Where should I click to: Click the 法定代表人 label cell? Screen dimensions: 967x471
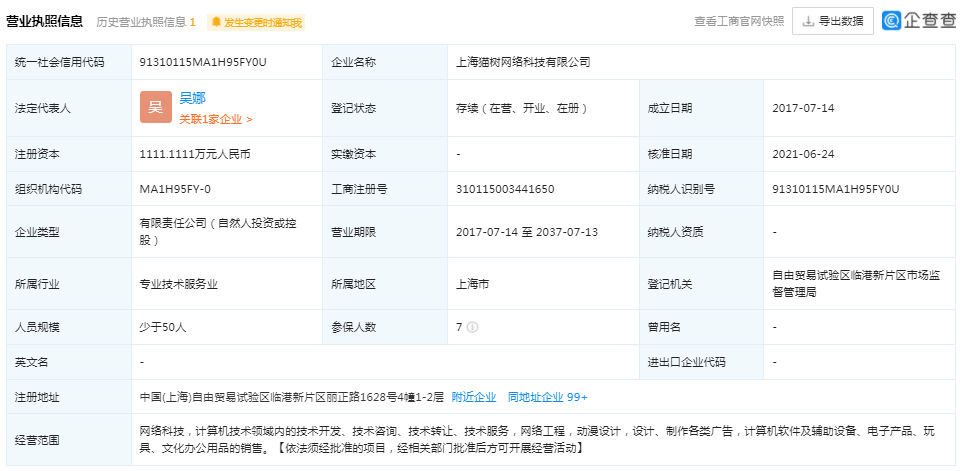click(69, 109)
